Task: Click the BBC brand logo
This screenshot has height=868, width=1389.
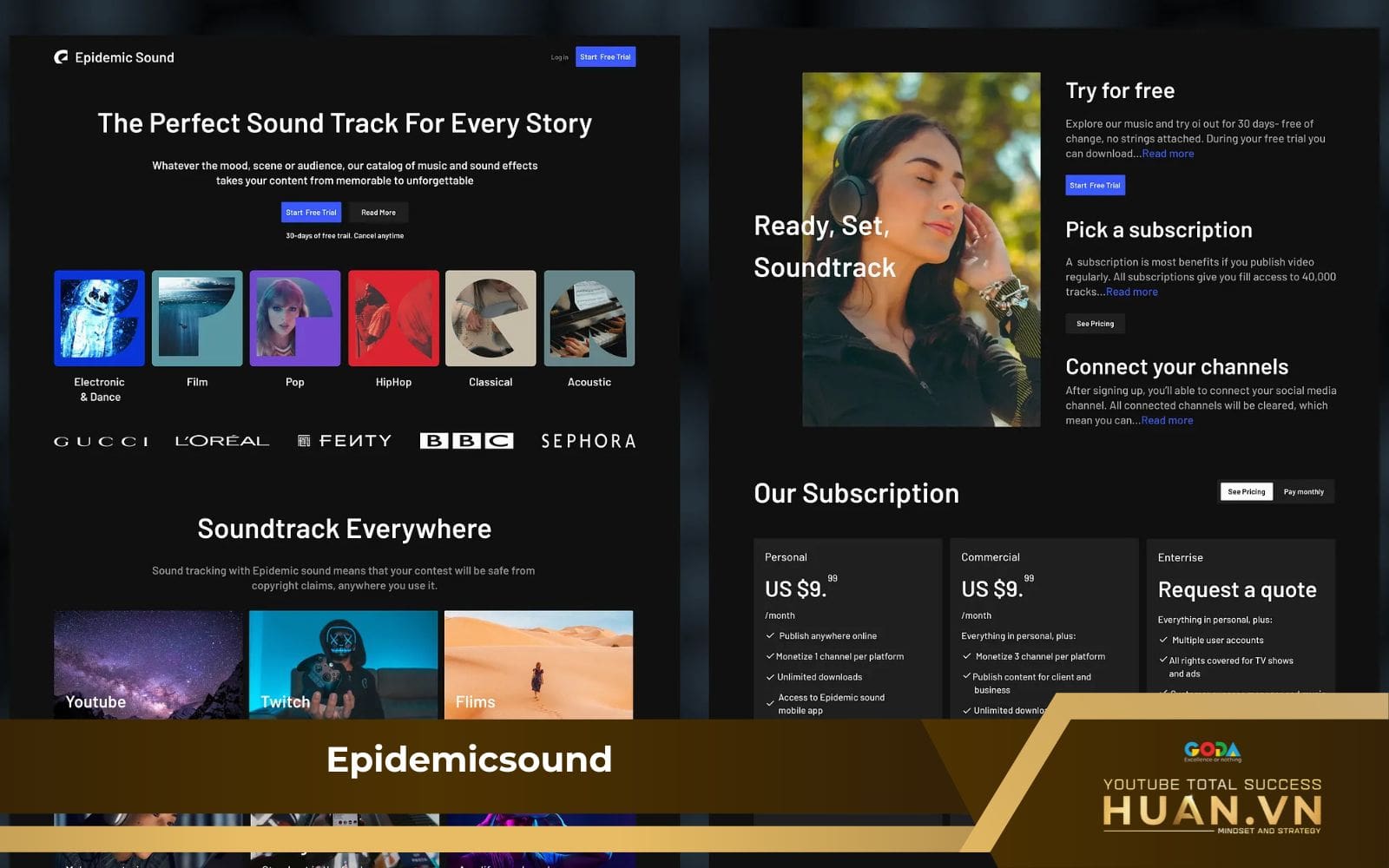Action: [466, 441]
